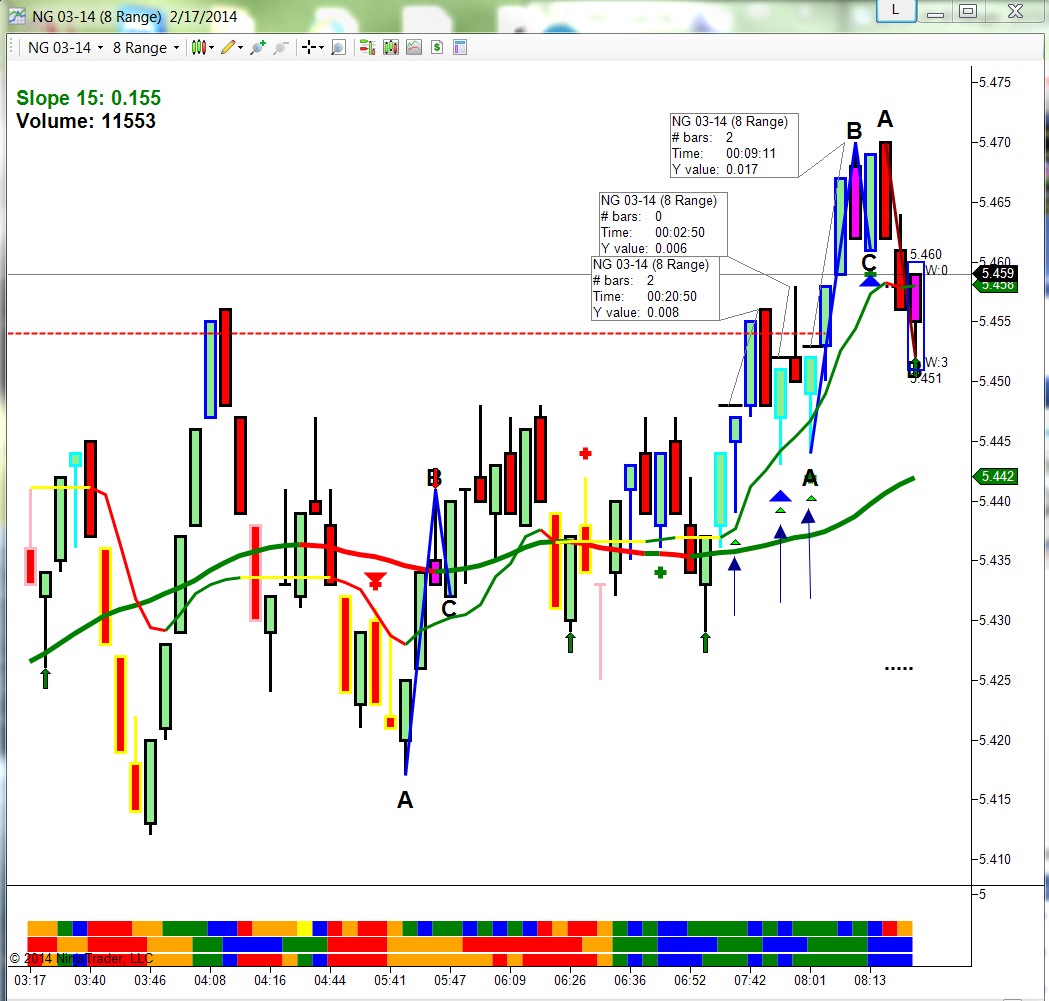Image resolution: width=1049 pixels, height=1001 pixels.
Task: Open the data series candles icon
Action: click(391, 48)
